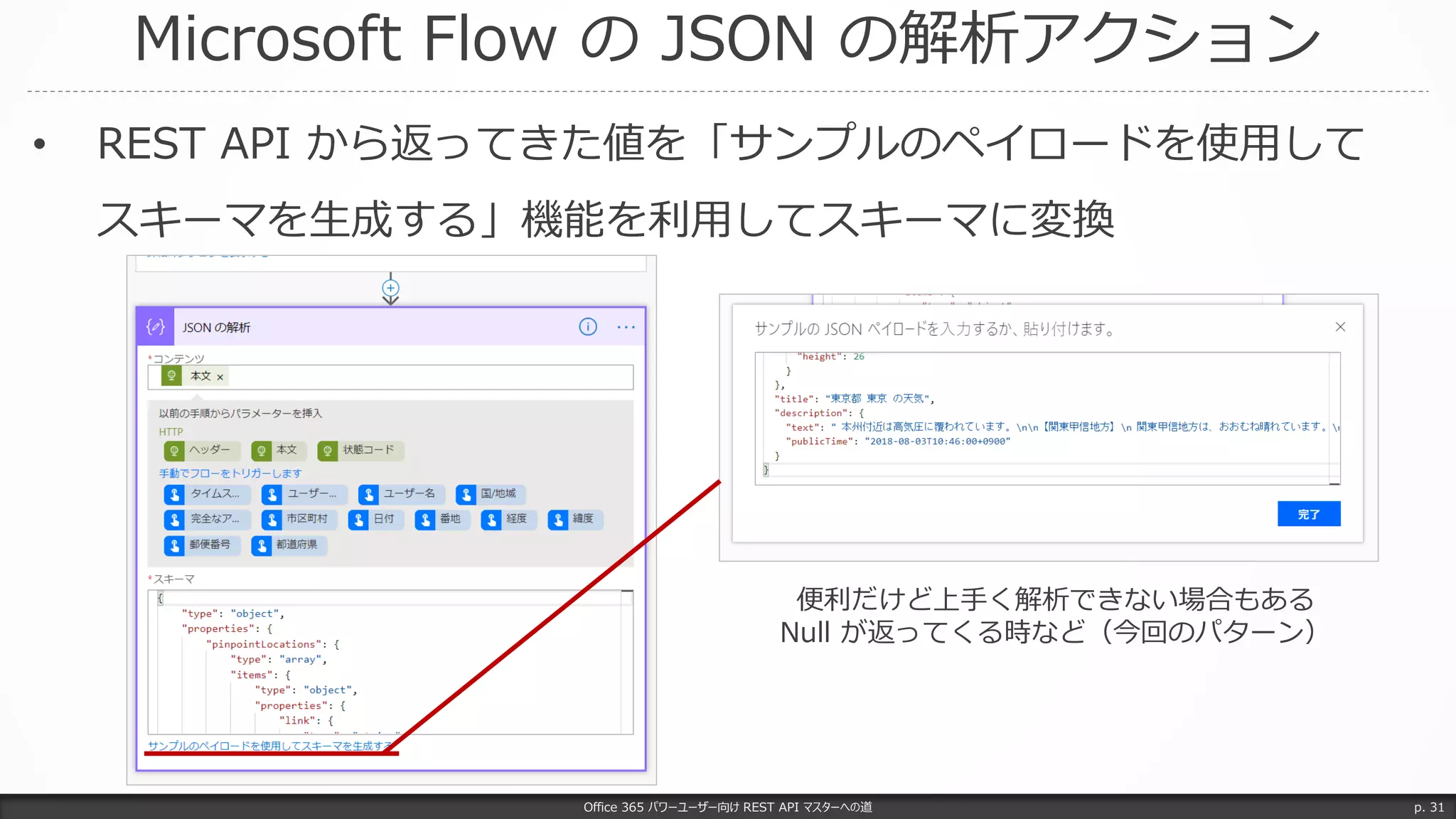
Task: Click the JSON の解析 action icon
Action: tap(156, 327)
